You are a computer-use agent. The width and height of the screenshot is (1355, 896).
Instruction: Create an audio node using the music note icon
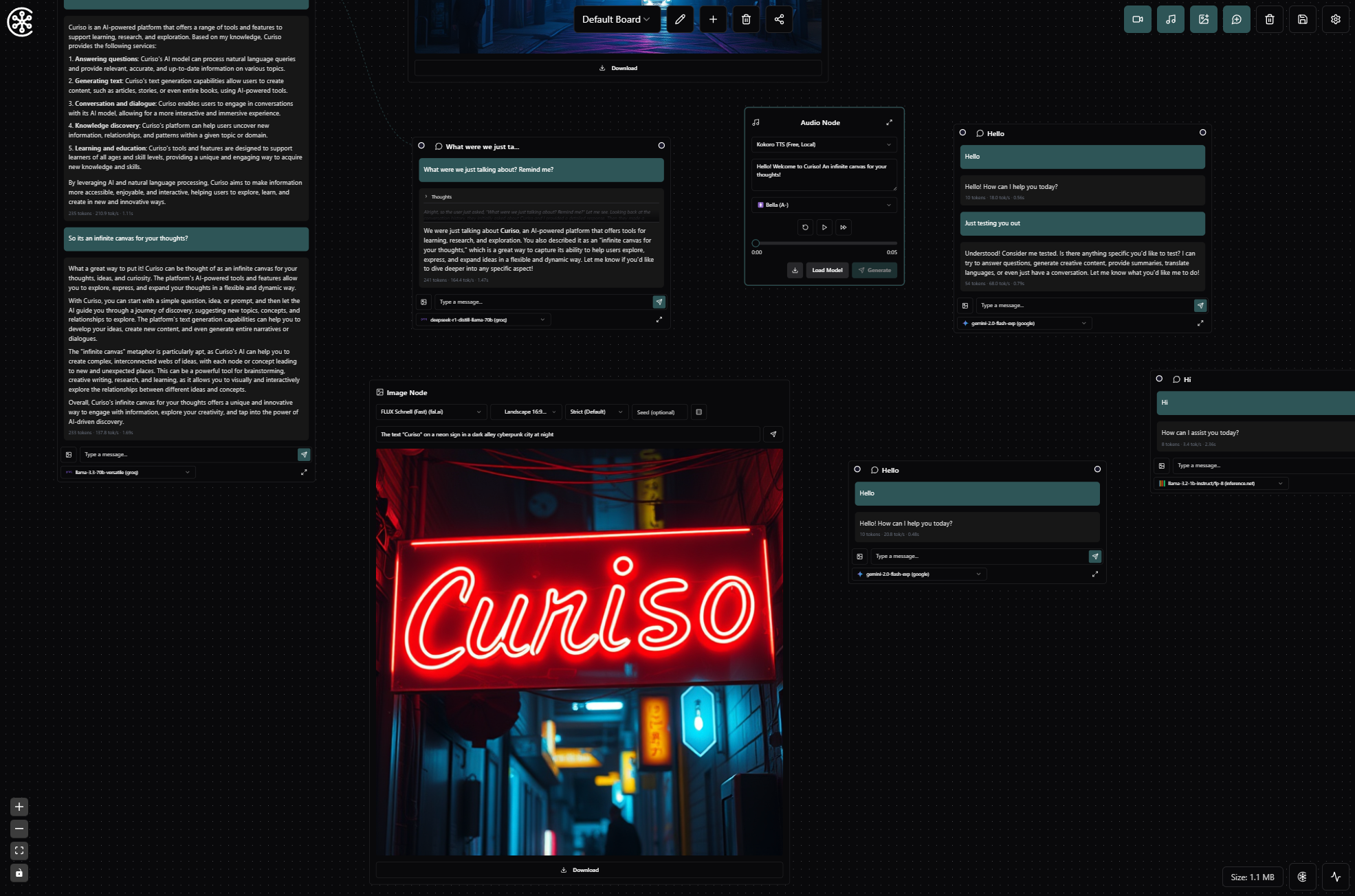(x=1171, y=19)
